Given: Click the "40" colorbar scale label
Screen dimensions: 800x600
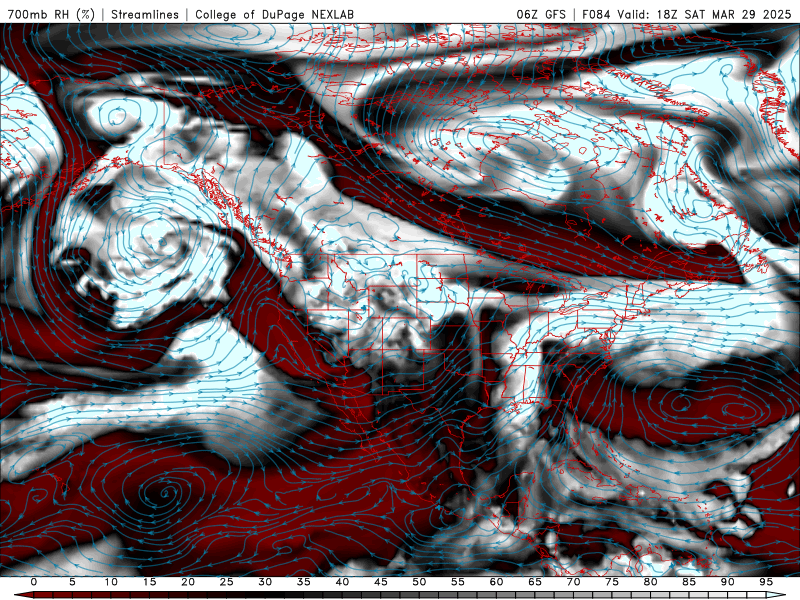Looking at the screenshot, I should (342, 582).
